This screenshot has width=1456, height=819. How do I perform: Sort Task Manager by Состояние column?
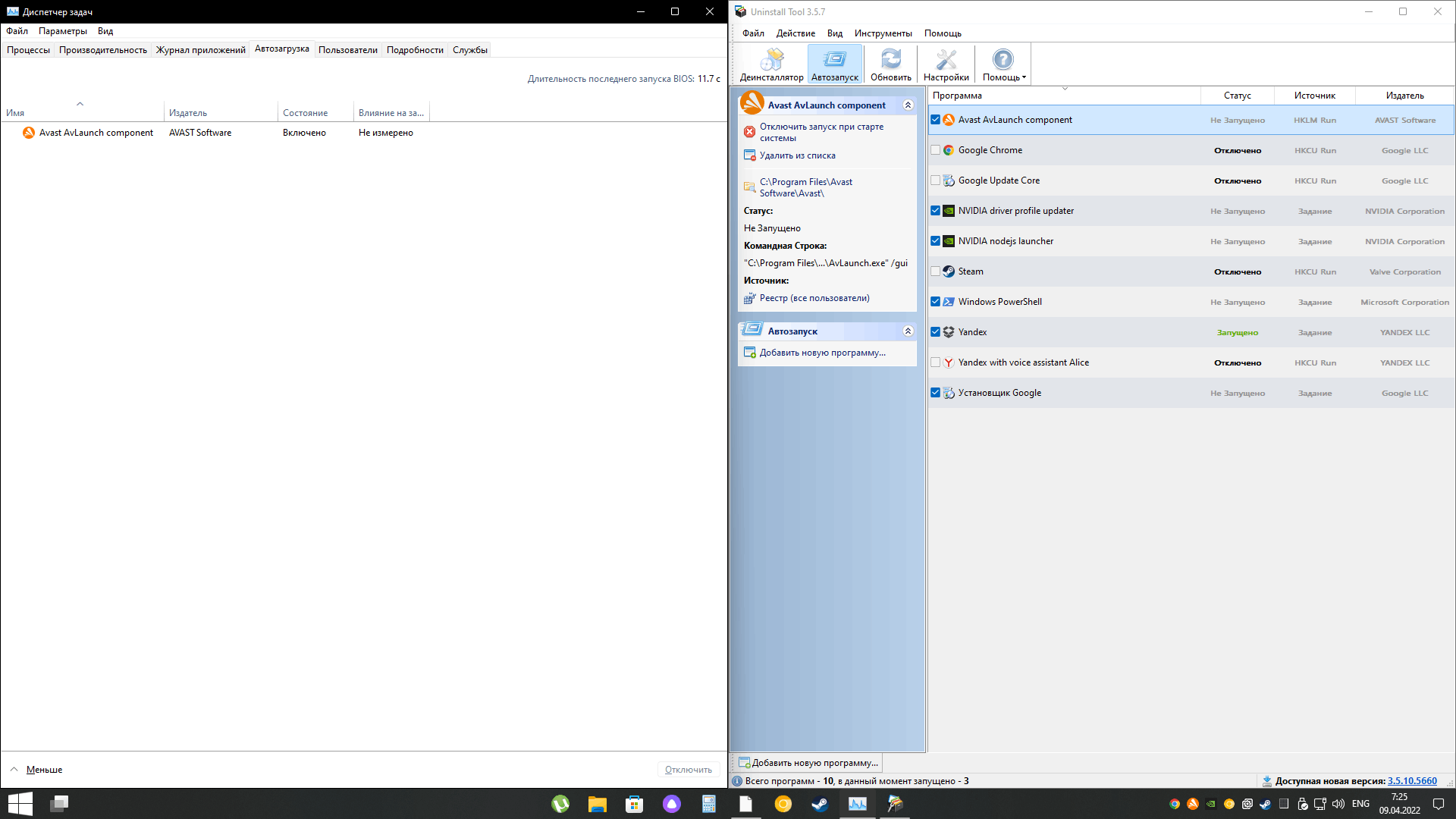315,112
